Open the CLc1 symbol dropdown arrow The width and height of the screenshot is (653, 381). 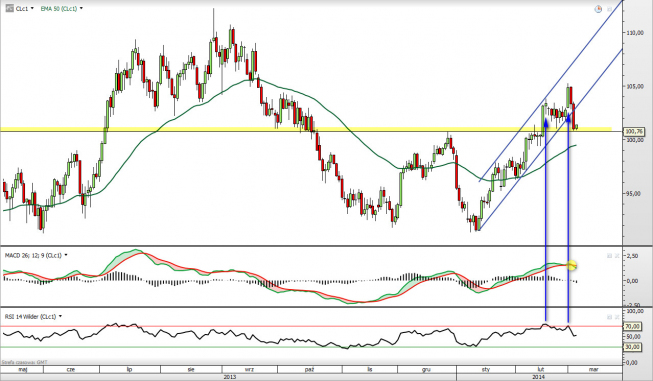[32, 8]
